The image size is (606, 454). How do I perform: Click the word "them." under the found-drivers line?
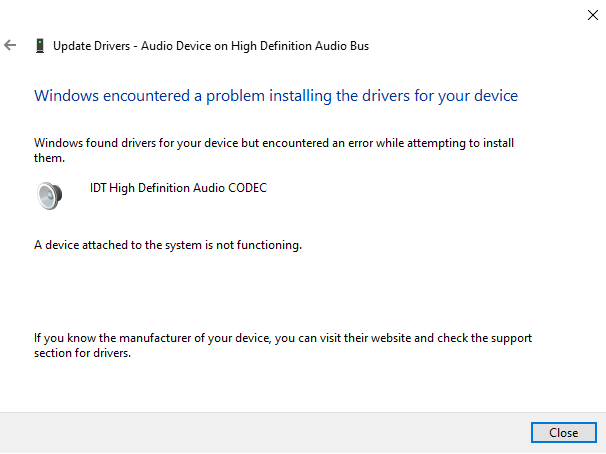pos(49,157)
